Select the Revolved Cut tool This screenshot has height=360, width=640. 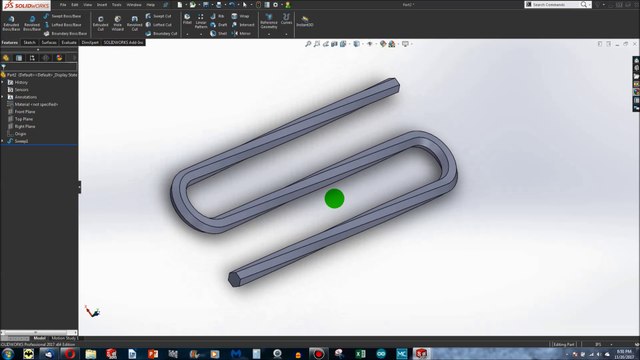point(134,24)
